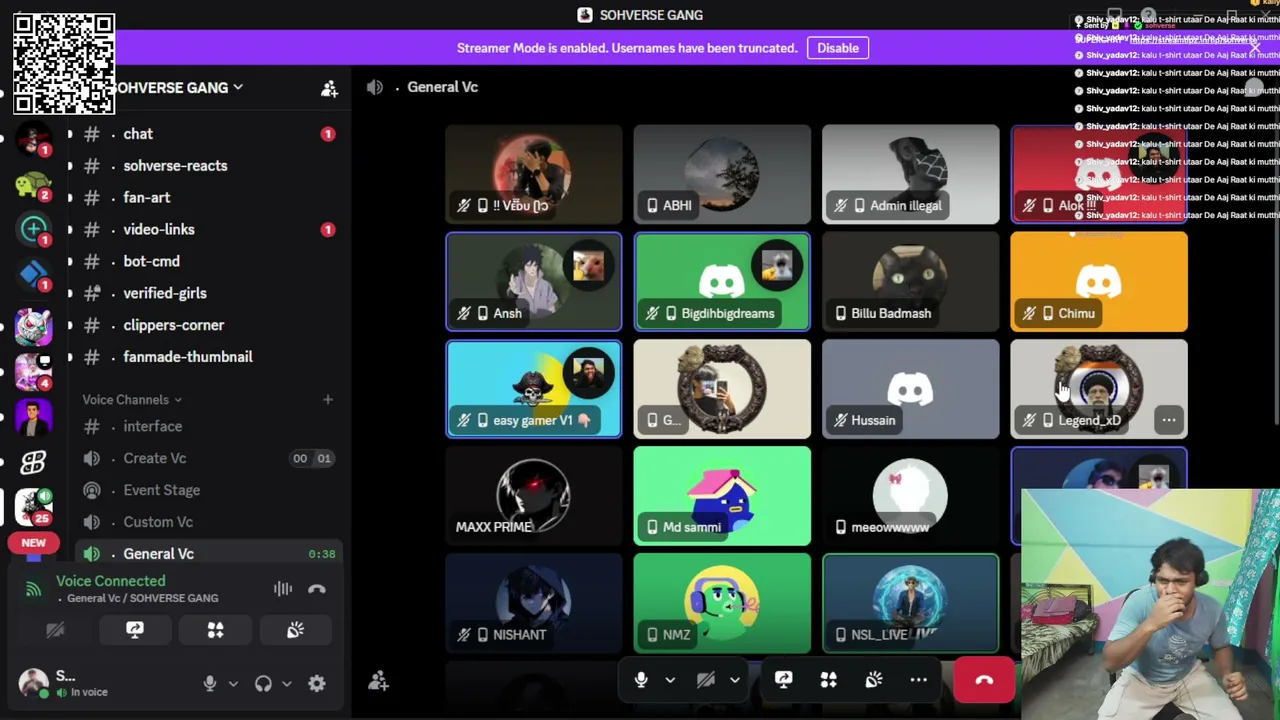
Task: Click the green voice connection signal icon
Action: [x=33, y=589]
